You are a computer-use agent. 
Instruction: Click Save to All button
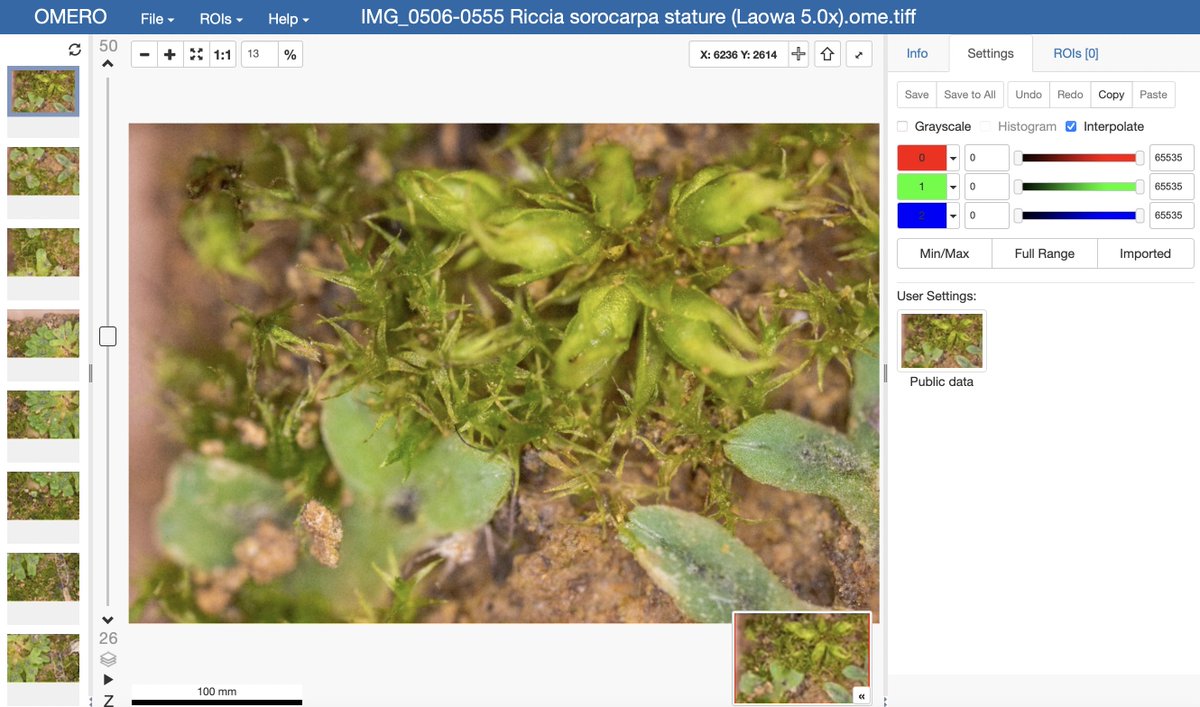[970, 94]
